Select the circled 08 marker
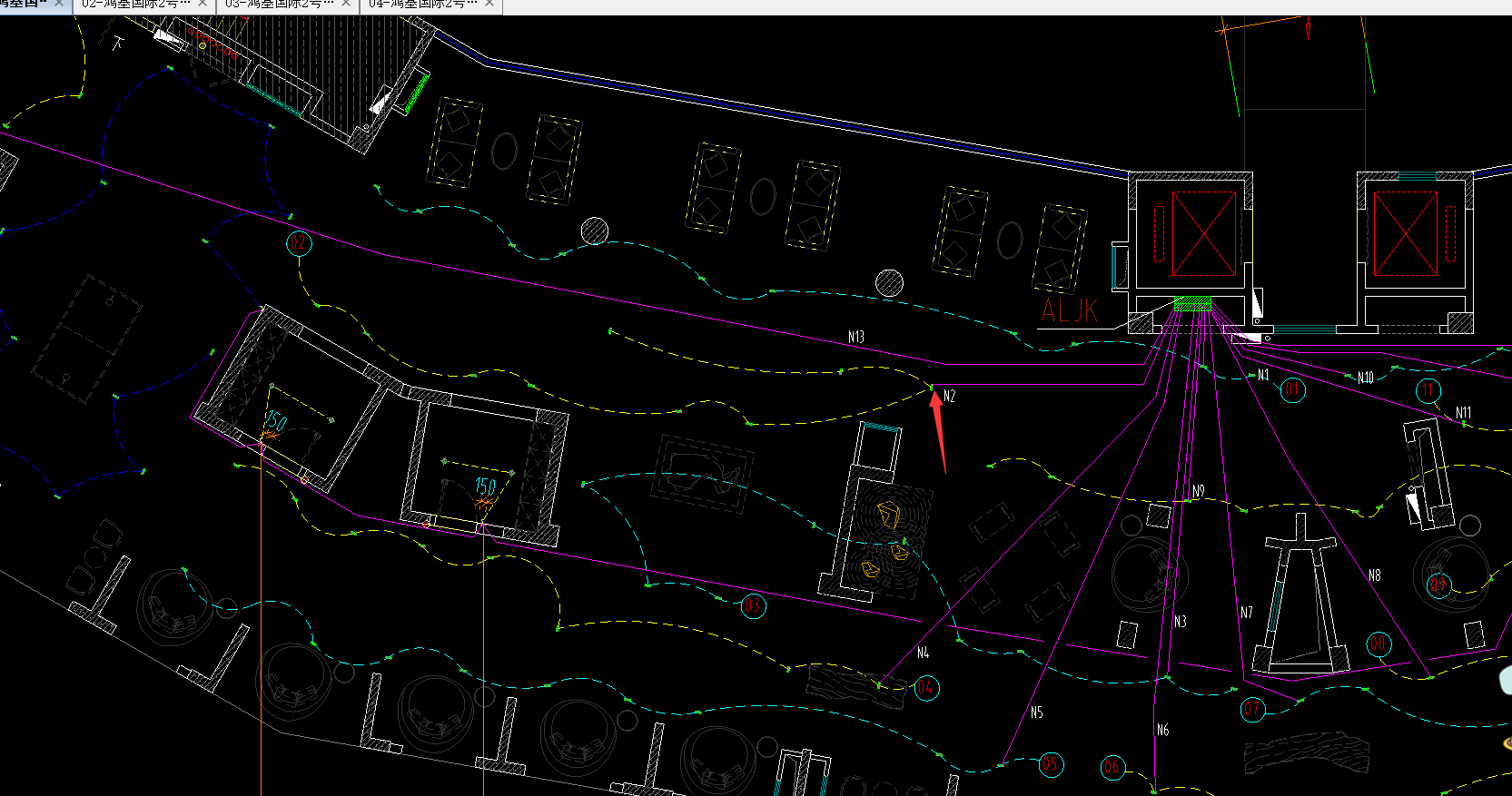The image size is (1512, 796). (x=1379, y=644)
